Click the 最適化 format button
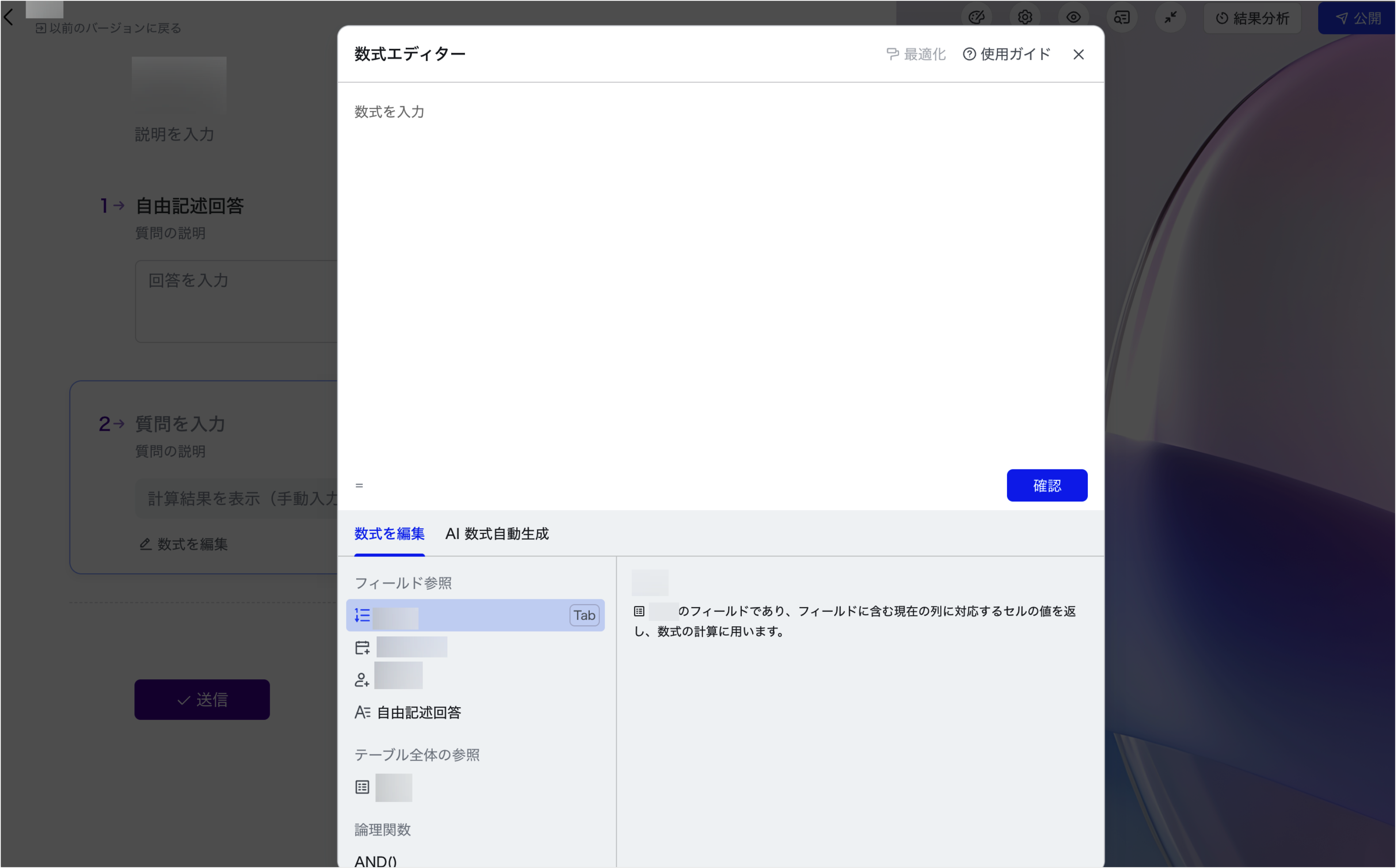This screenshot has width=1396, height=868. click(916, 54)
